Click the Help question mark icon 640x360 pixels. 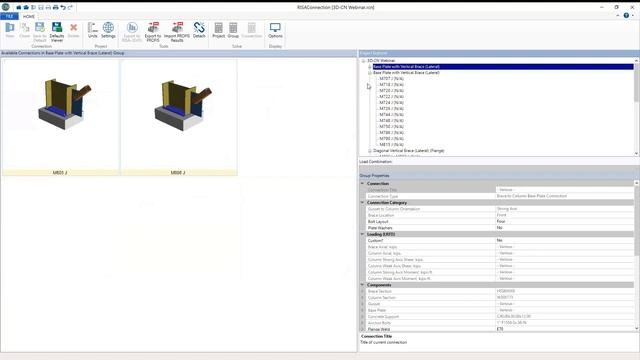coord(626,16)
